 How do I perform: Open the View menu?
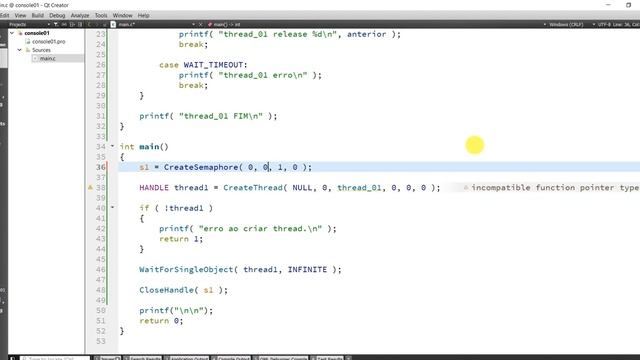coord(20,16)
